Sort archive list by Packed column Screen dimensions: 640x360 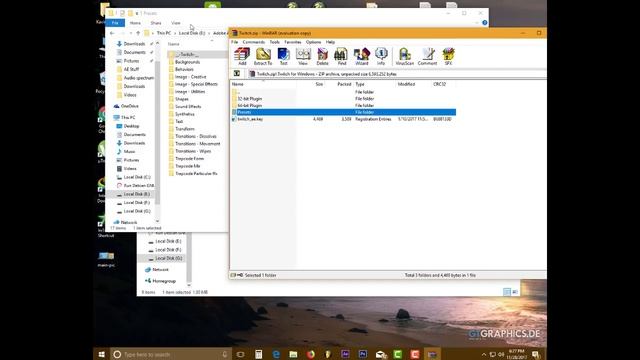coord(344,84)
